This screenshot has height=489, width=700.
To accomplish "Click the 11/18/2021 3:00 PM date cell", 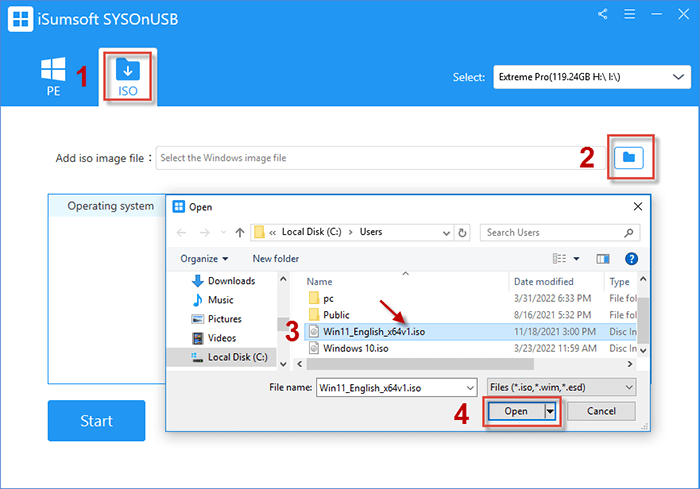I will (x=555, y=332).
